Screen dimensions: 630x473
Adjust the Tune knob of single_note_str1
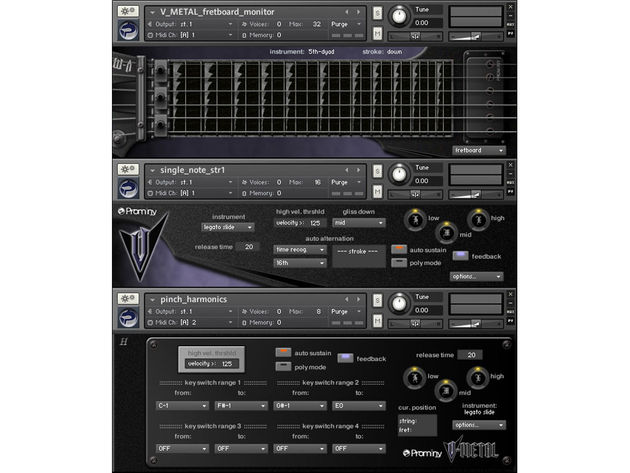tap(399, 174)
